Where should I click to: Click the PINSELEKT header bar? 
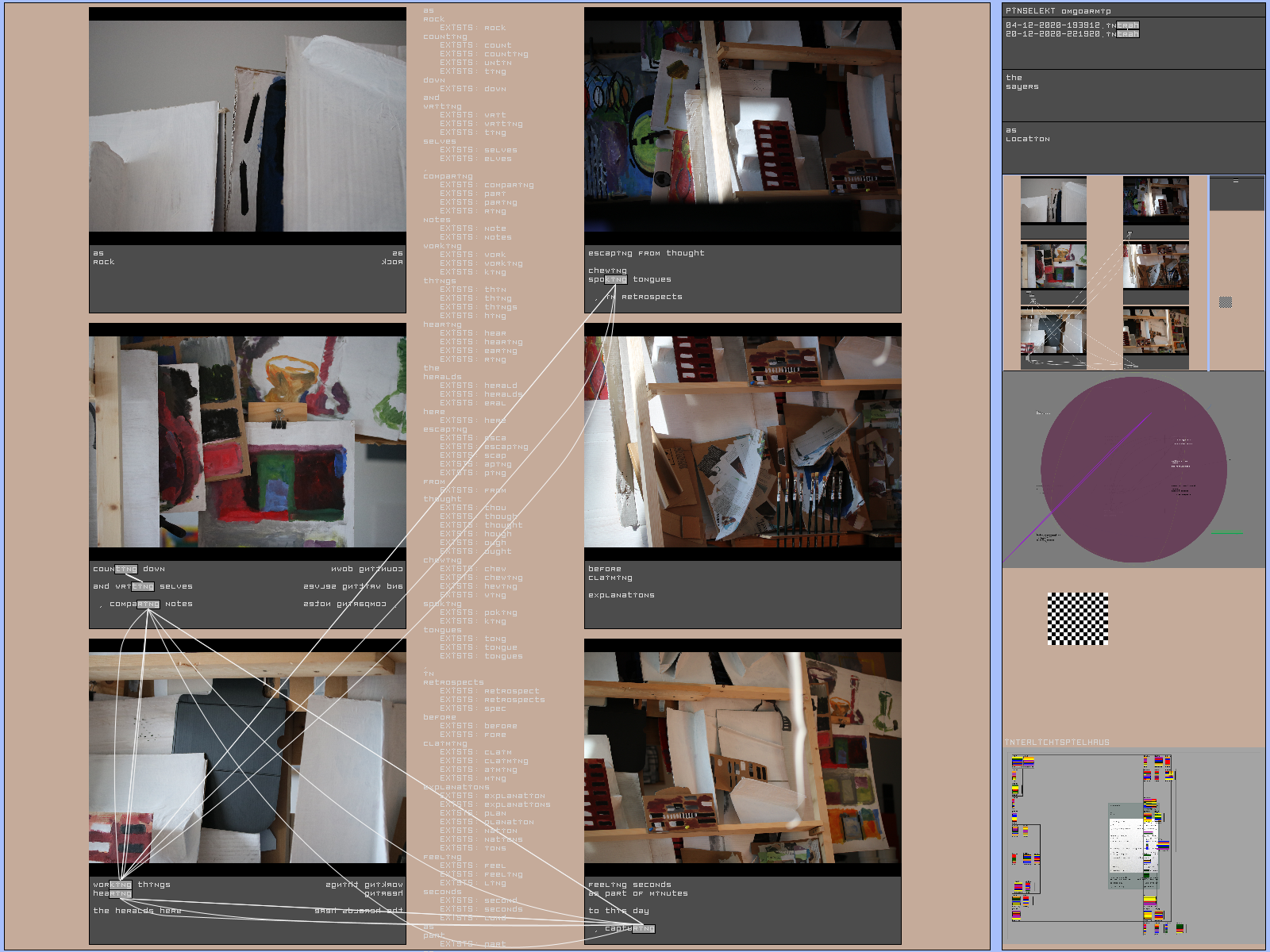[1133, 10]
